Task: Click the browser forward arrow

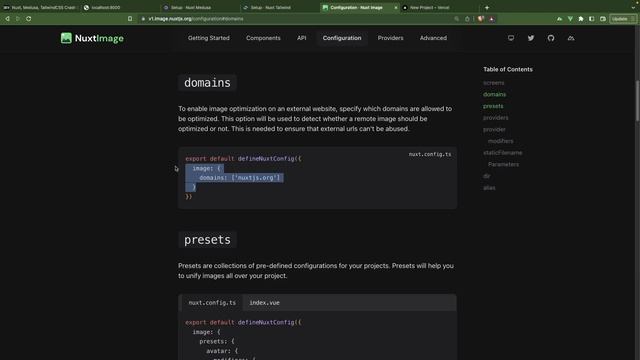Action: [x=18, y=19]
